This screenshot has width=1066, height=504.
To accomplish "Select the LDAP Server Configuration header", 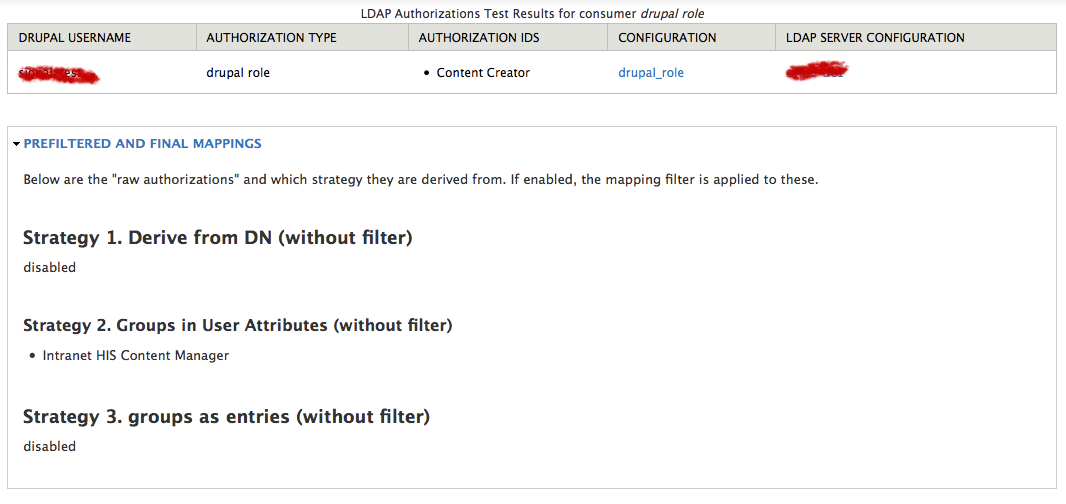I will (876, 38).
